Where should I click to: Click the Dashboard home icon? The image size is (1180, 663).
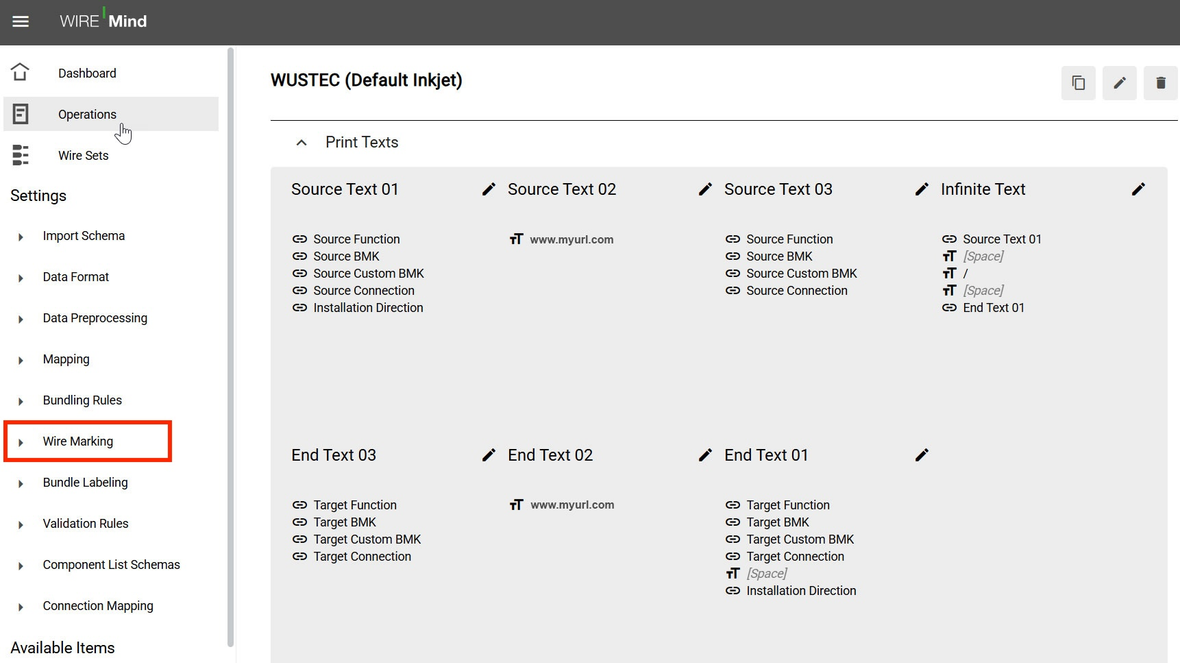point(20,72)
